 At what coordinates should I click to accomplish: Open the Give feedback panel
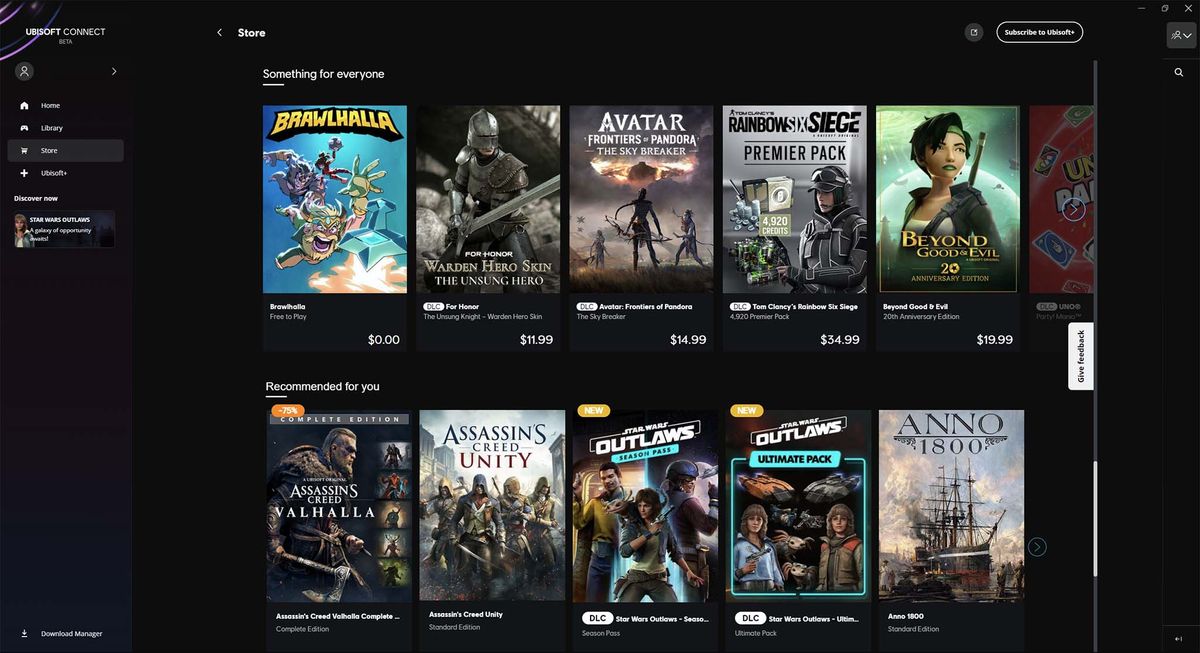click(1080, 354)
